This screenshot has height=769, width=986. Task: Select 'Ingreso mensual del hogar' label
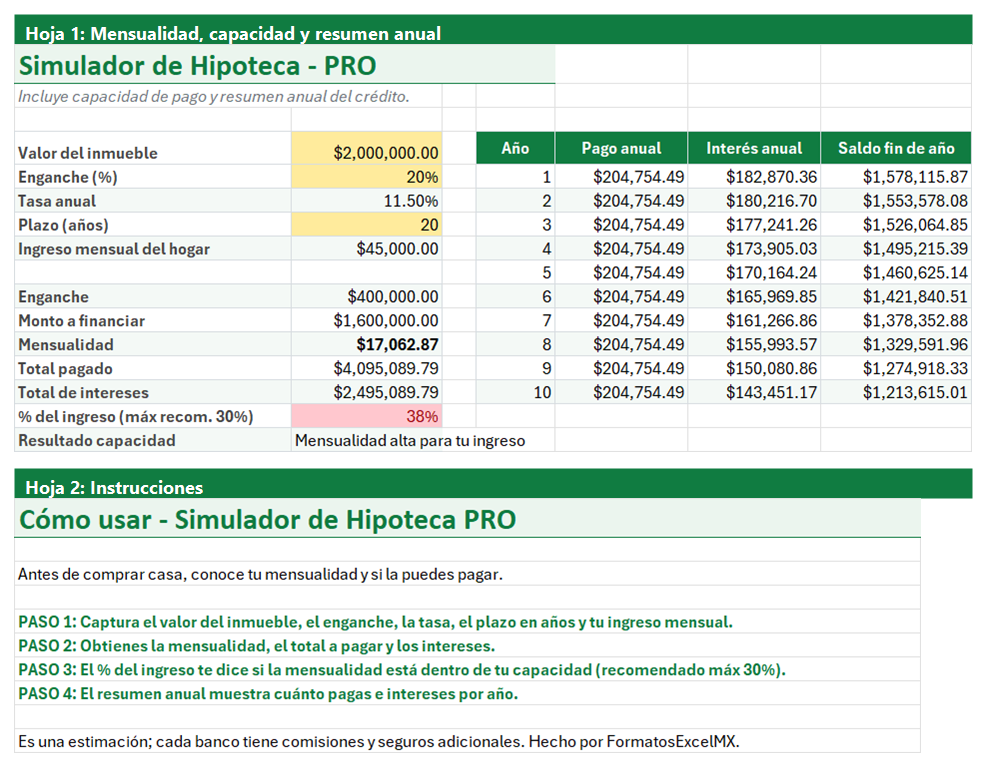point(114,249)
